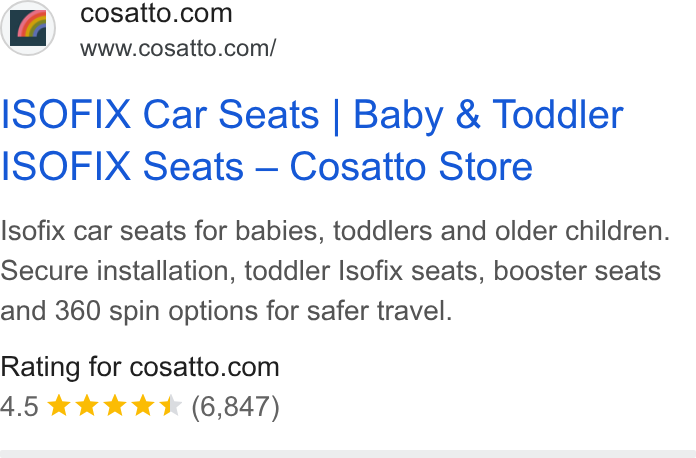
Task: Click the gray divider bar below the result
Action: click(348, 454)
